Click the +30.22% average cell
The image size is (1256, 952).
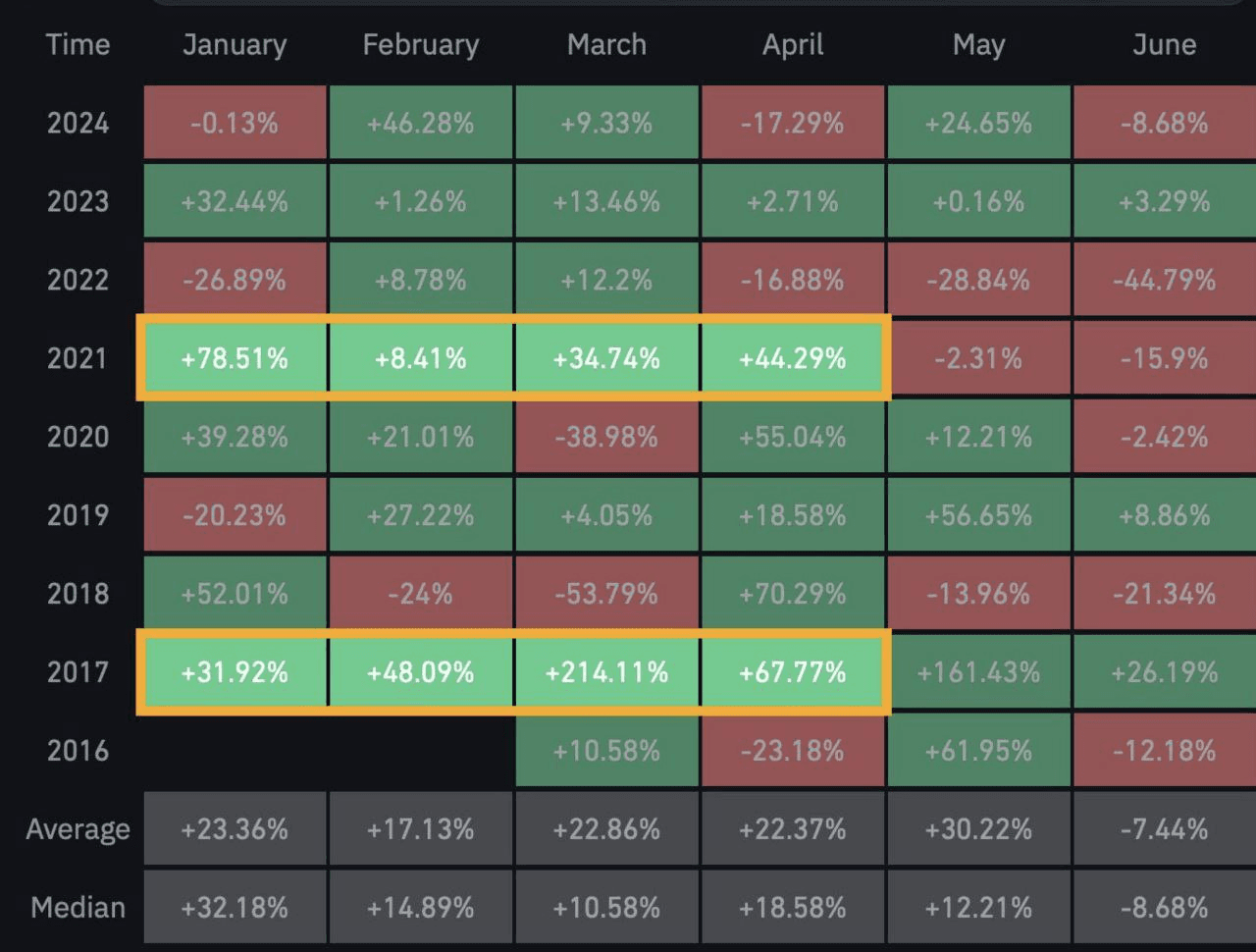coord(978,829)
